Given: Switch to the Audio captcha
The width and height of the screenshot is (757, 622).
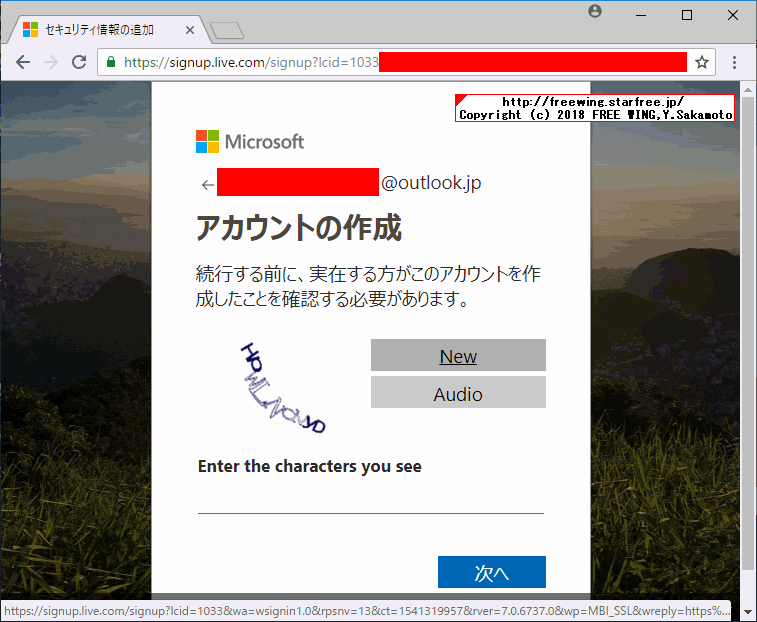Looking at the screenshot, I should (458, 393).
